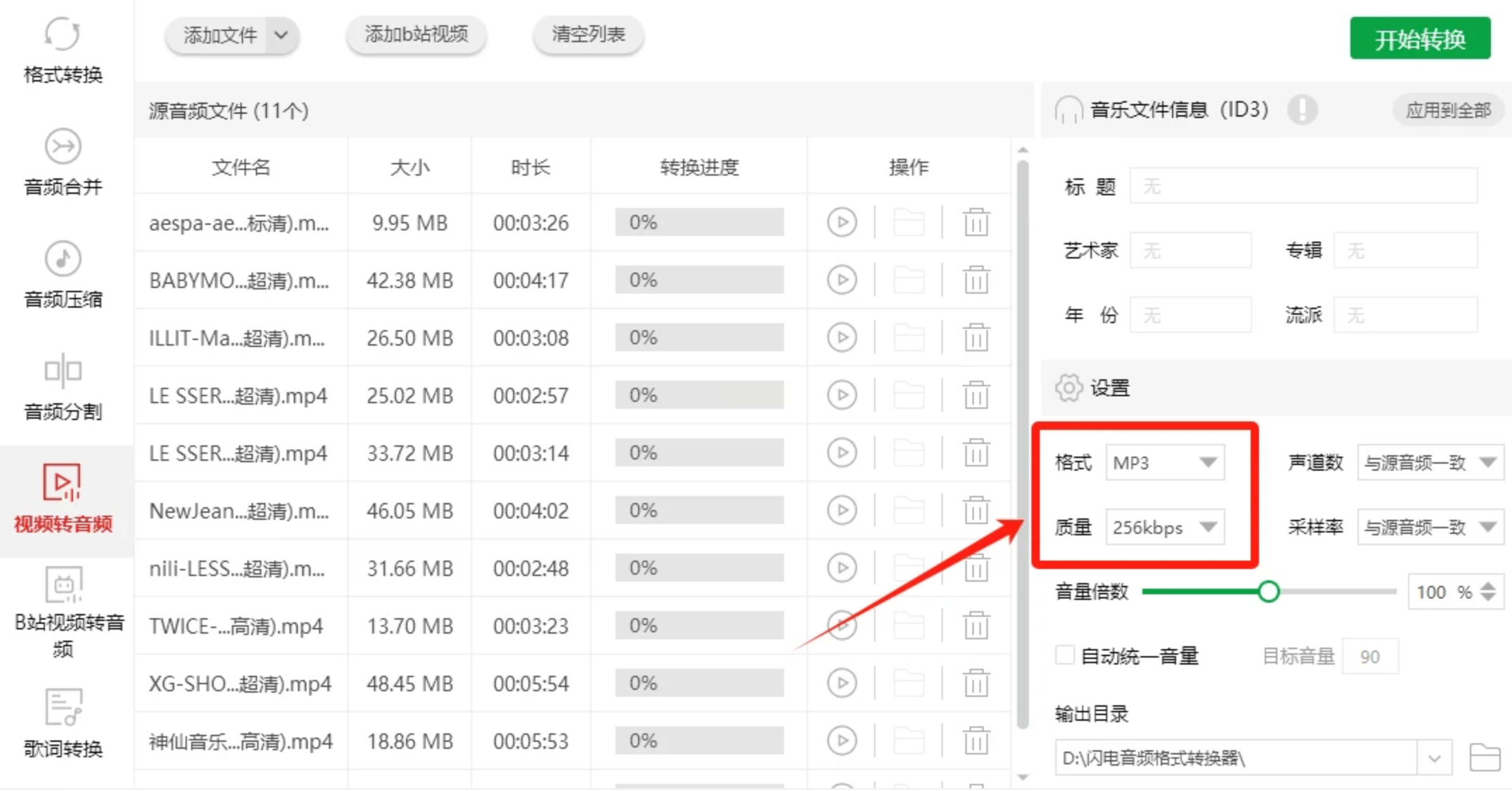This screenshot has height=791, width=1512.
Task: Delete the aespa file row
Action: [x=976, y=223]
